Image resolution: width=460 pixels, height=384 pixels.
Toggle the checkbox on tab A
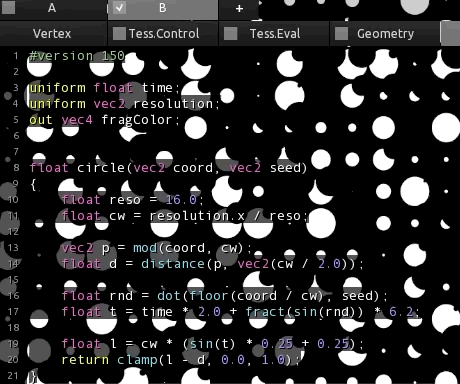(x=8, y=8)
